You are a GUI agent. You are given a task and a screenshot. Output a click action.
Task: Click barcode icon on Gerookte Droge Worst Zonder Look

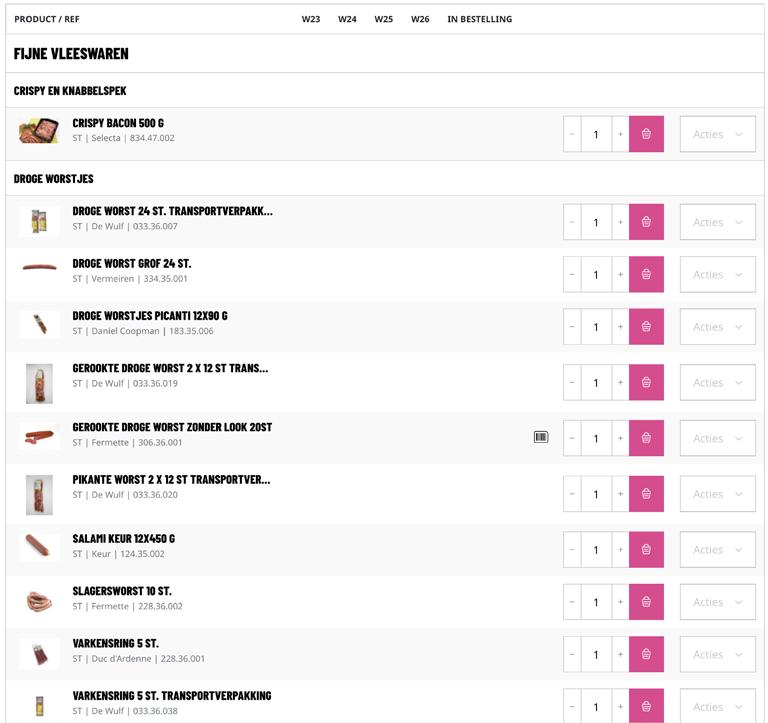click(x=541, y=437)
